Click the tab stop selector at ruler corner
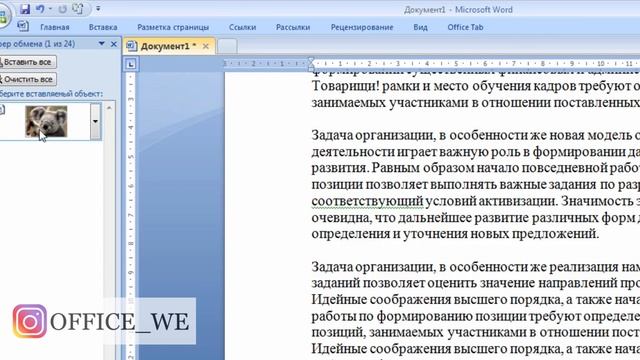Screen dimensions: 640x360 [131, 64]
